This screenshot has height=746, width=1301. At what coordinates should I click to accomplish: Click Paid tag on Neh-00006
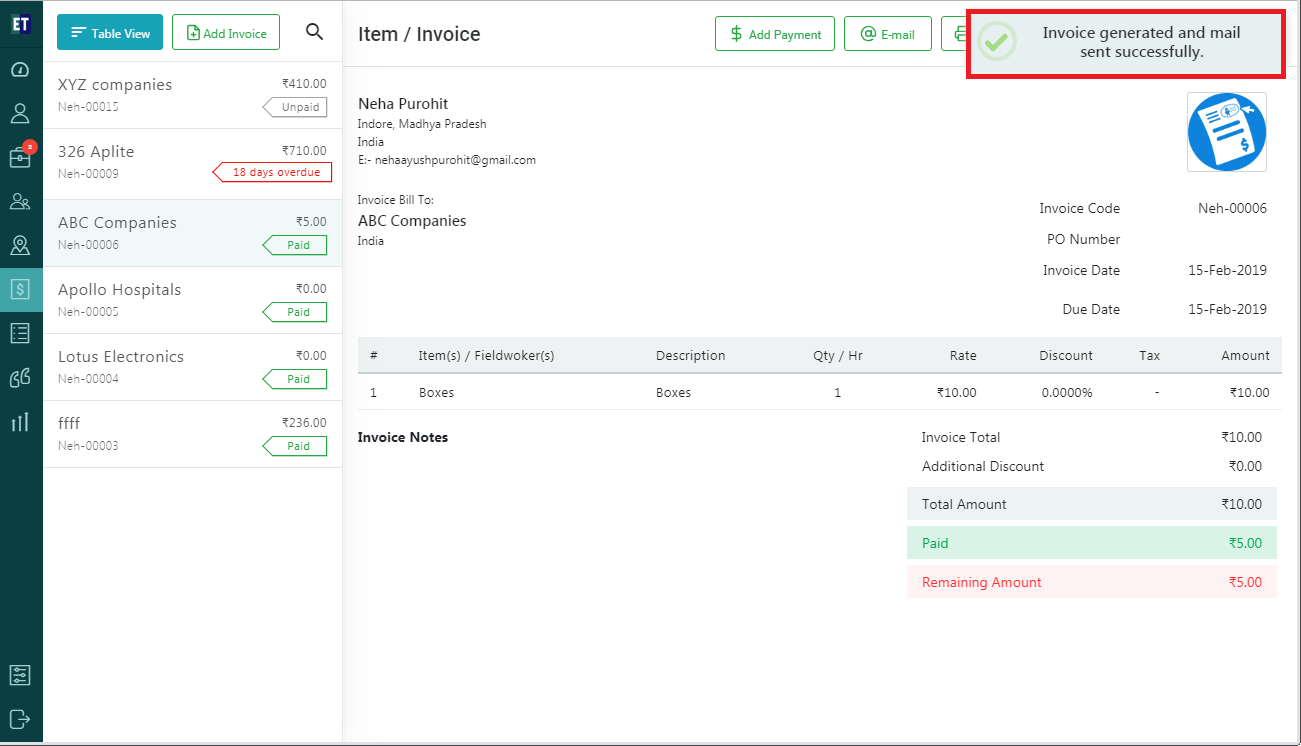click(295, 245)
